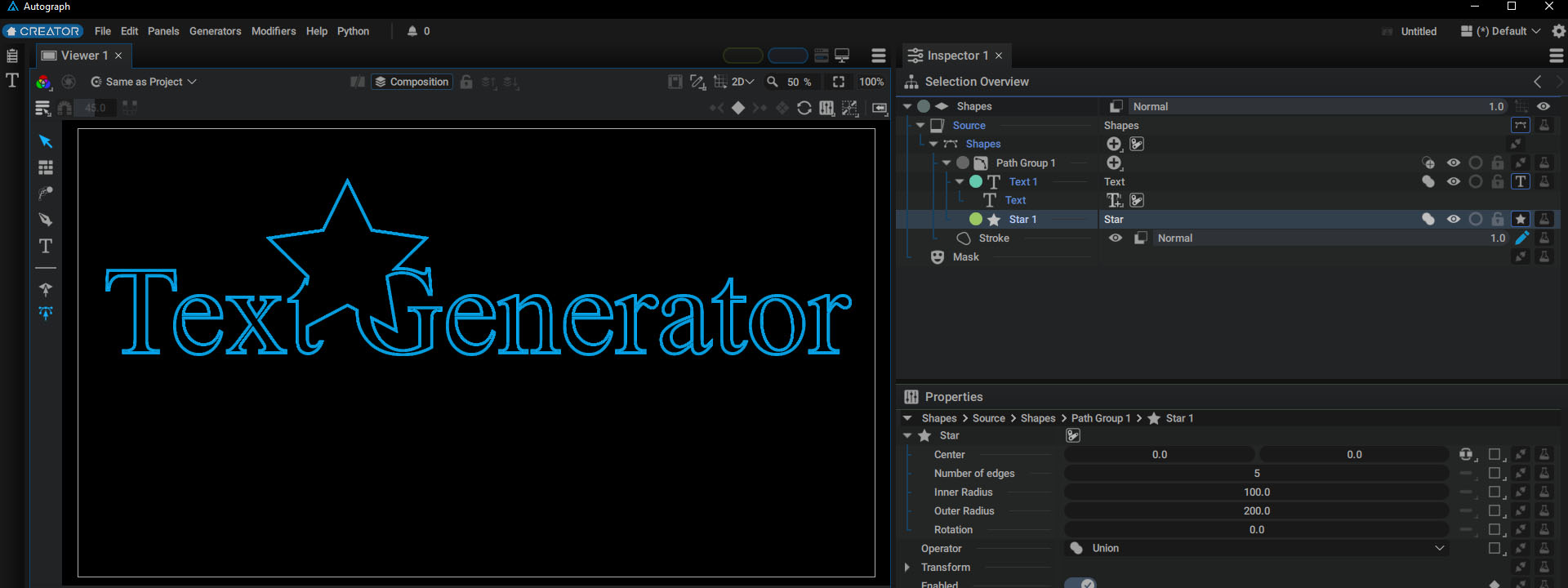Click the magnifier zoom icon

(773, 82)
